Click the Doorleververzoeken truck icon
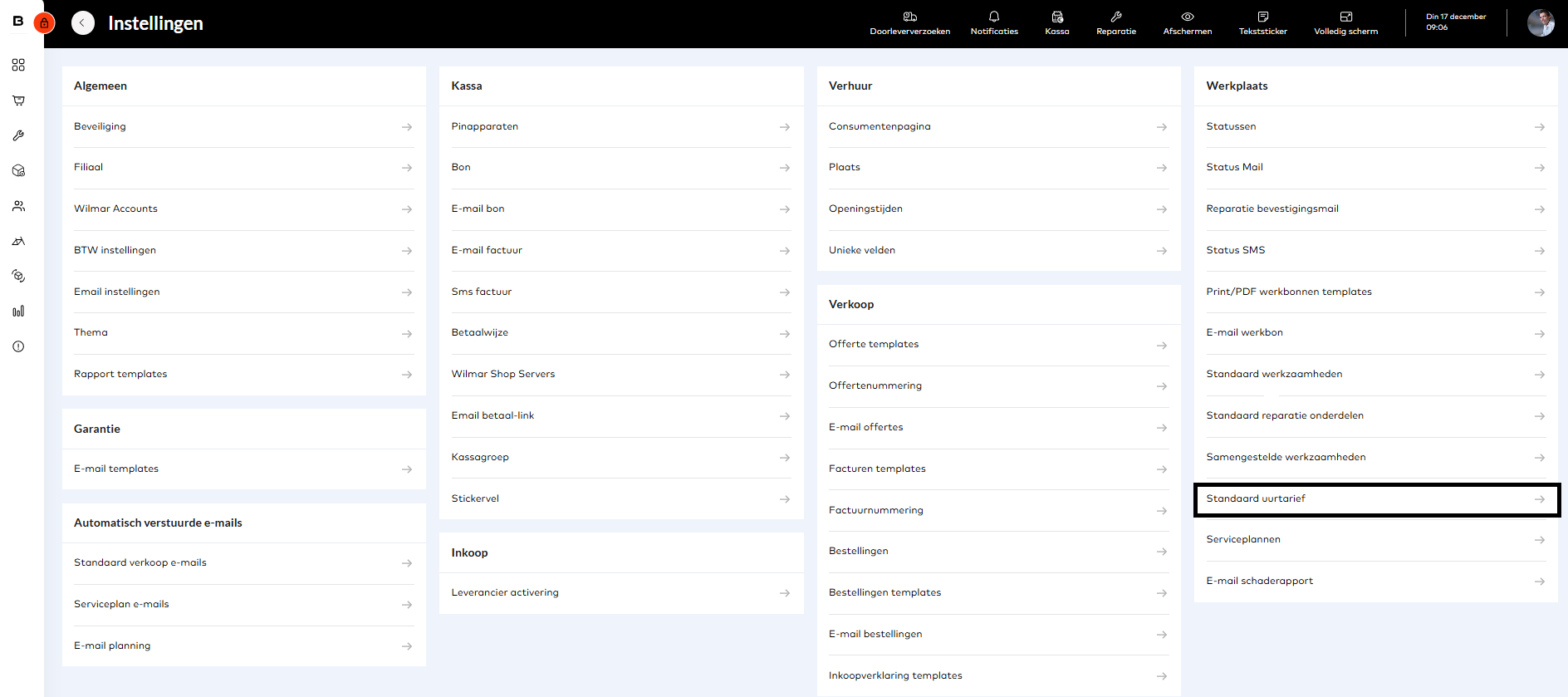 click(x=909, y=22)
